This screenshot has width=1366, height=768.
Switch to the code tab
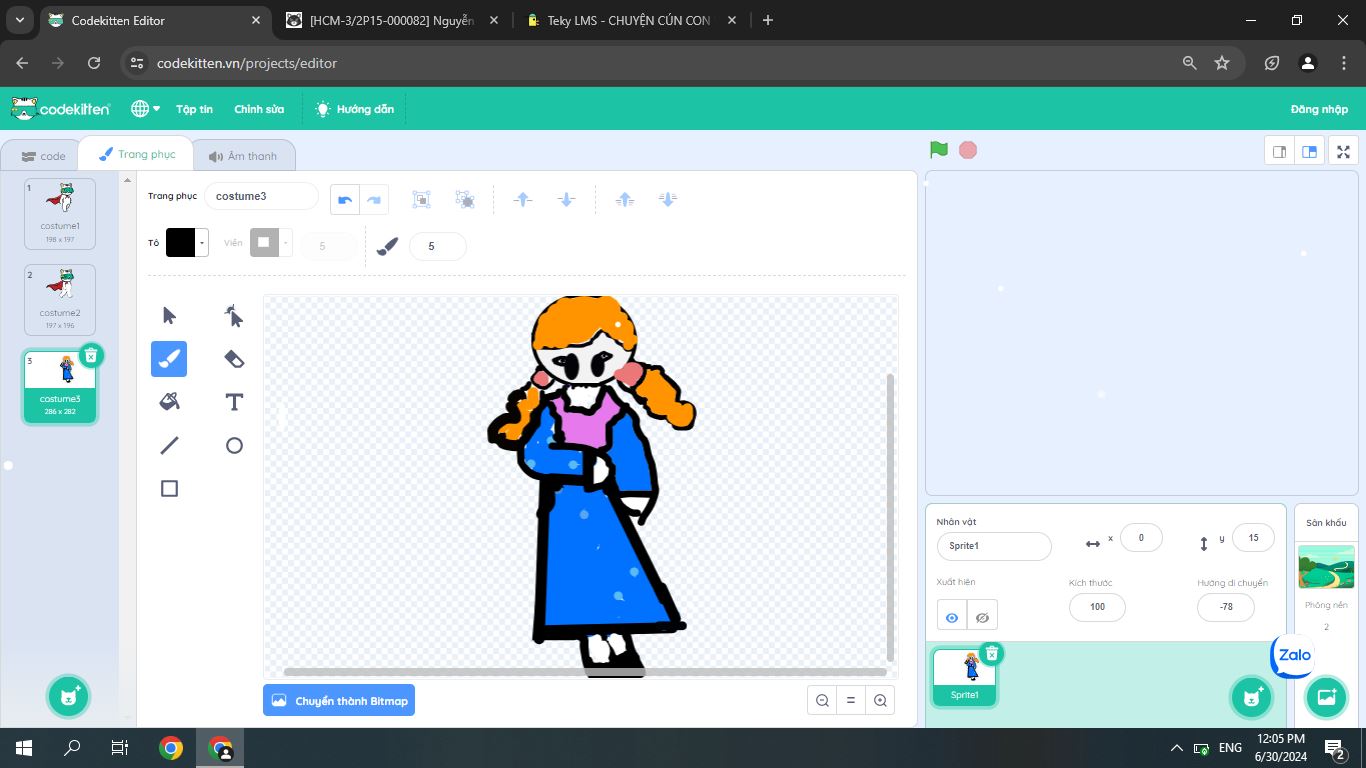(x=43, y=156)
